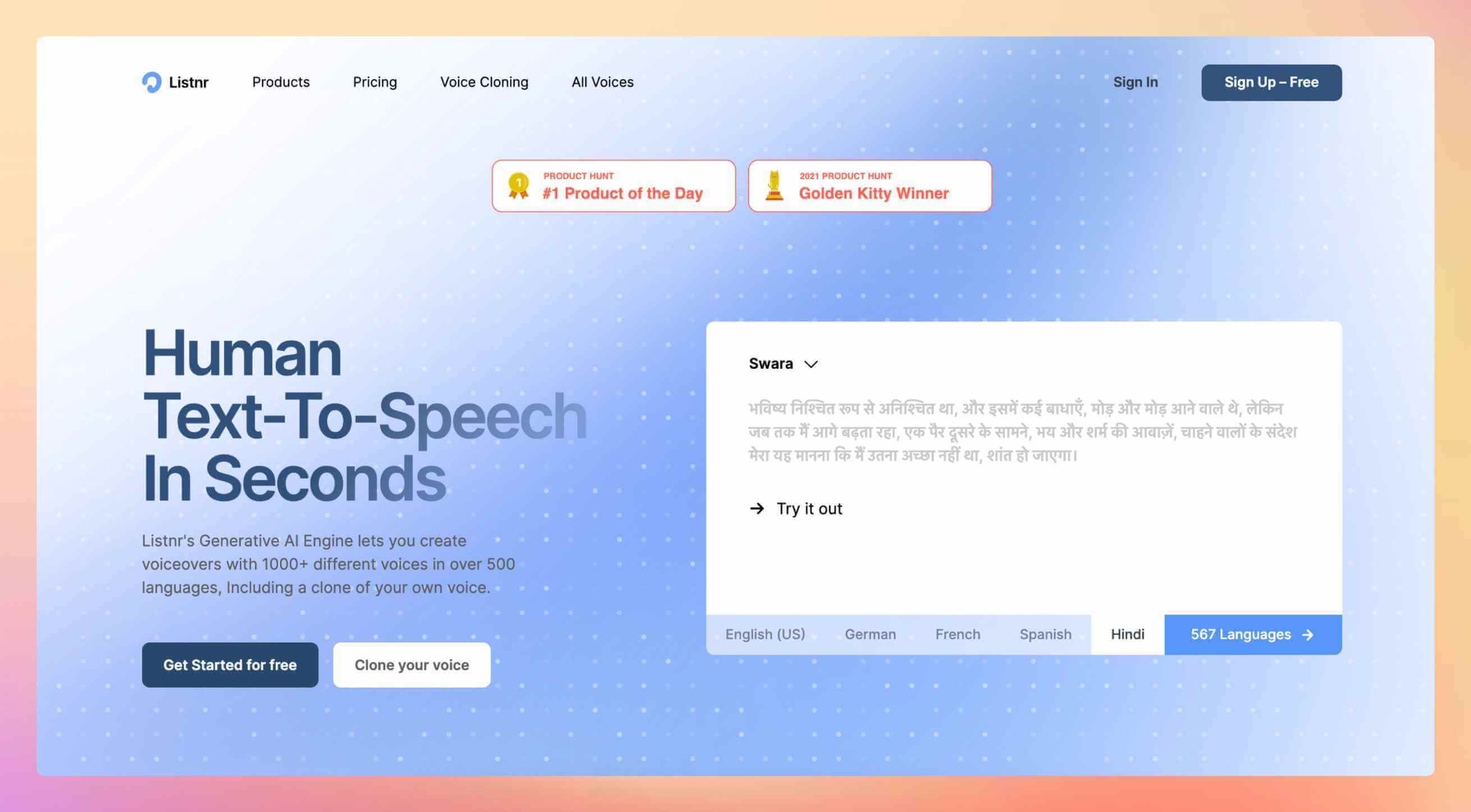Open the Products navigation menu
1471x812 pixels.
(280, 82)
